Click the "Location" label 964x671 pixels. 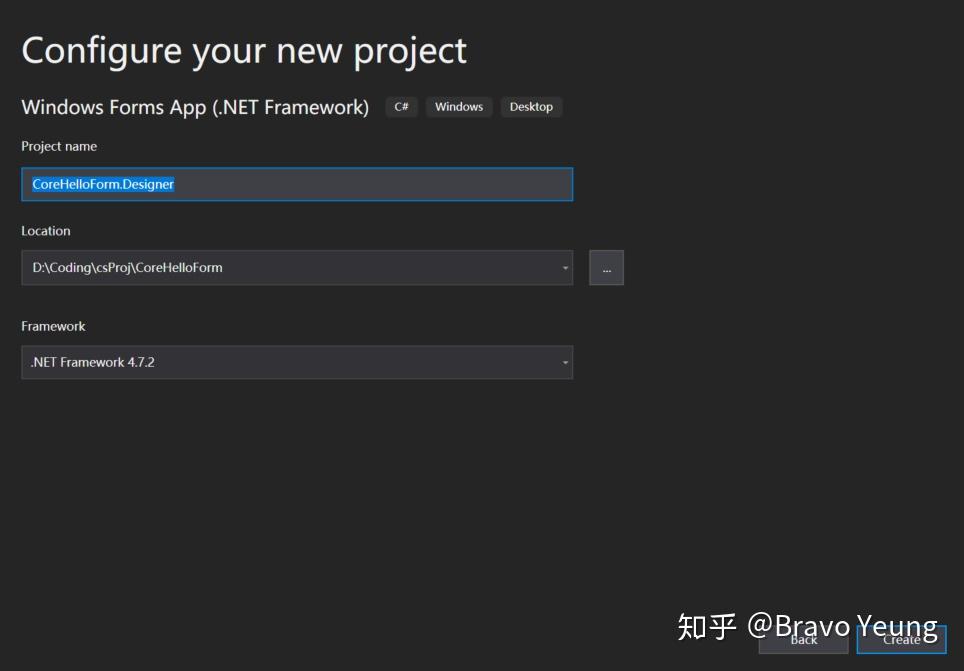pyautogui.click(x=46, y=231)
